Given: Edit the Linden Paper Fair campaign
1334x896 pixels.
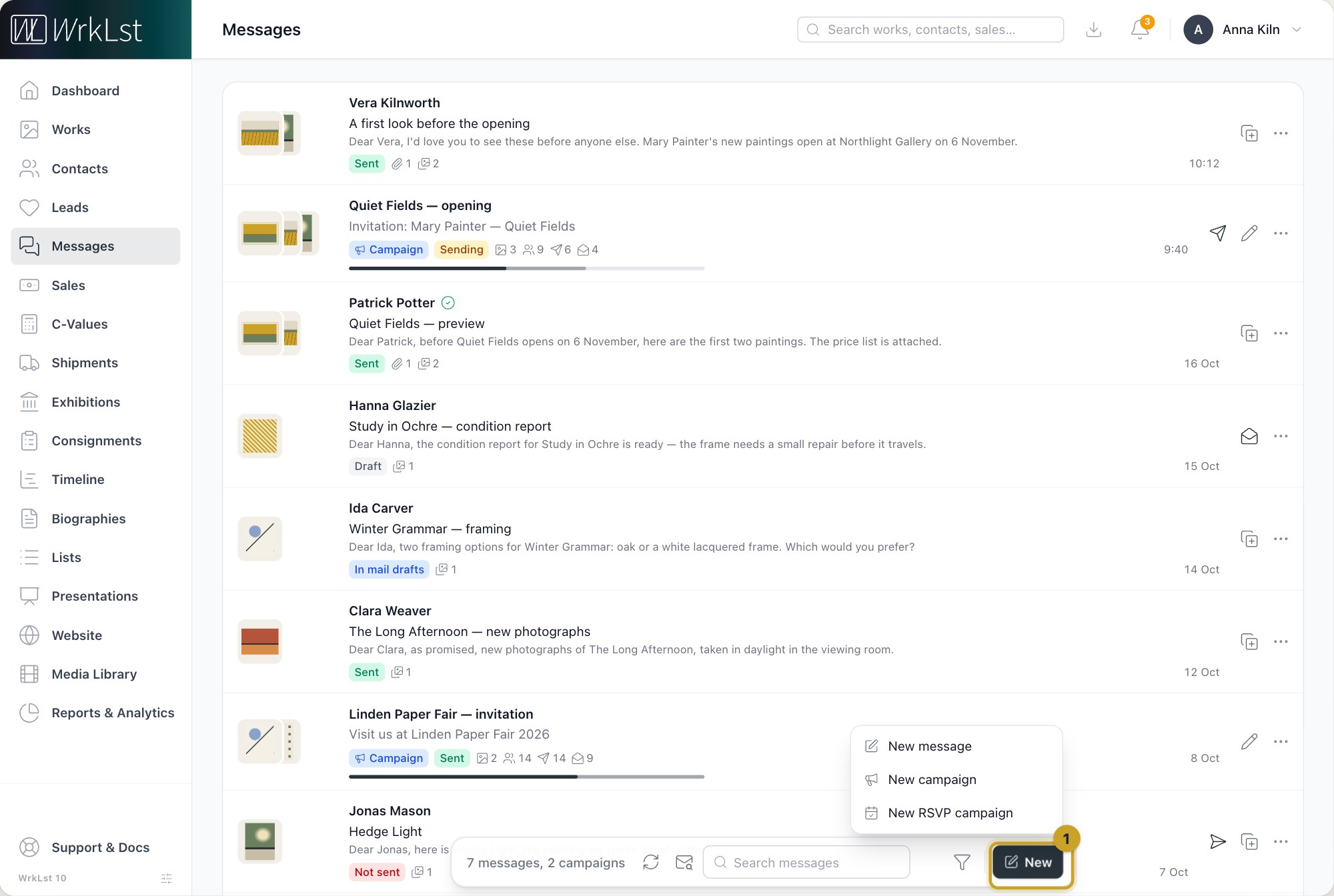Looking at the screenshot, I should pos(1249,741).
